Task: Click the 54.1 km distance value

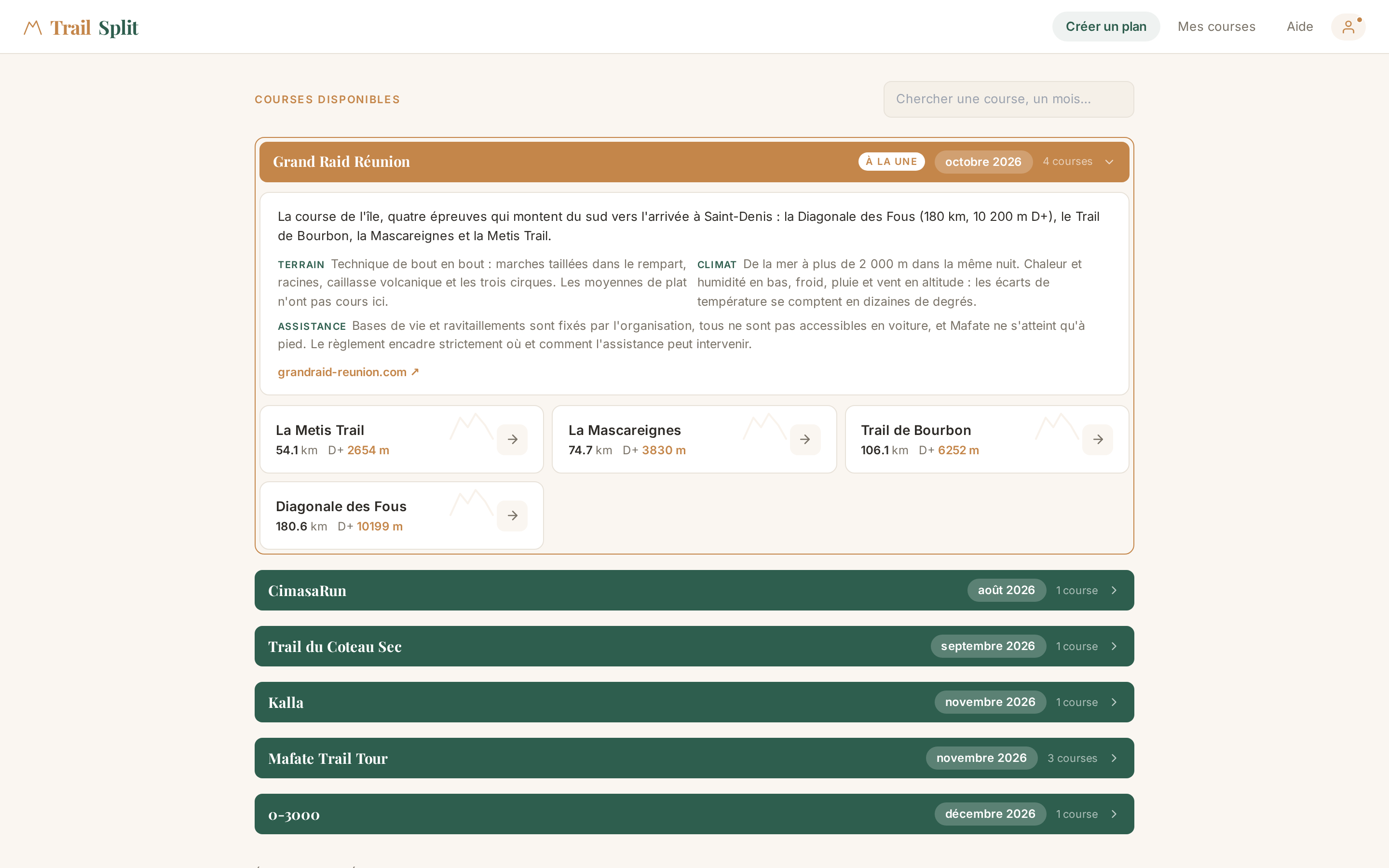Action: pyautogui.click(x=296, y=450)
